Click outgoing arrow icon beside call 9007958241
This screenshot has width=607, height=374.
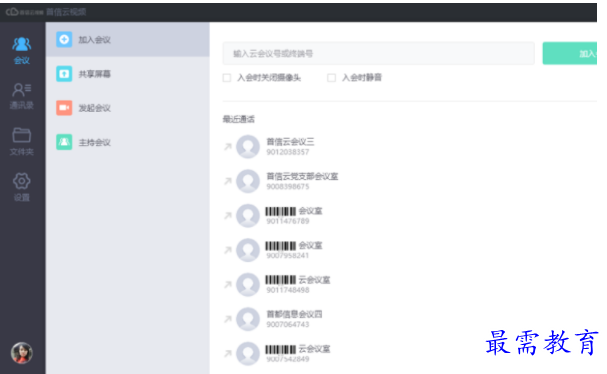pyautogui.click(x=228, y=250)
